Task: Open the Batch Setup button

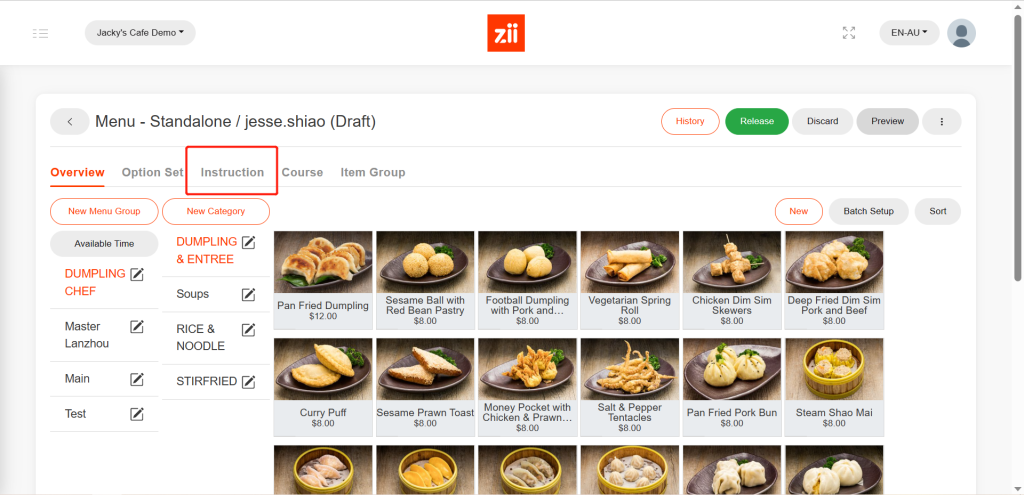Action: pos(868,211)
